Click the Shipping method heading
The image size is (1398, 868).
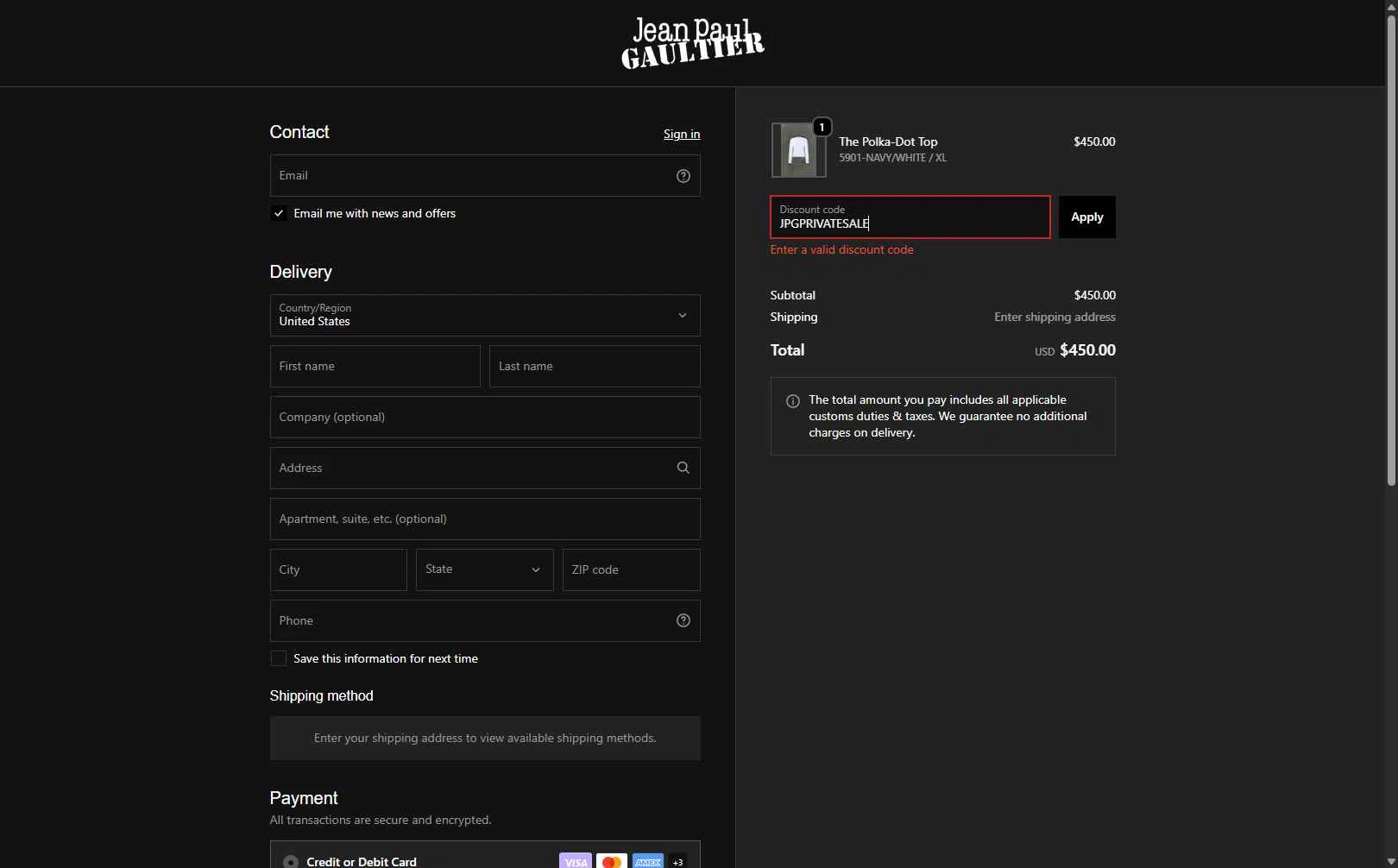pyautogui.click(x=321, y=695)
